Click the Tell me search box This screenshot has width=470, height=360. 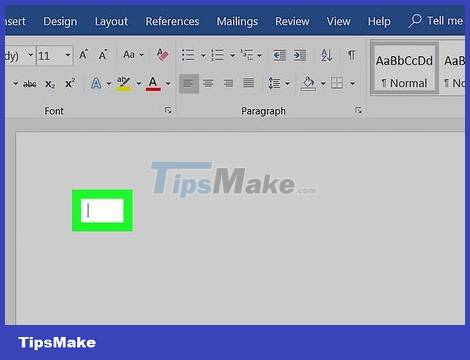(436, 21)
